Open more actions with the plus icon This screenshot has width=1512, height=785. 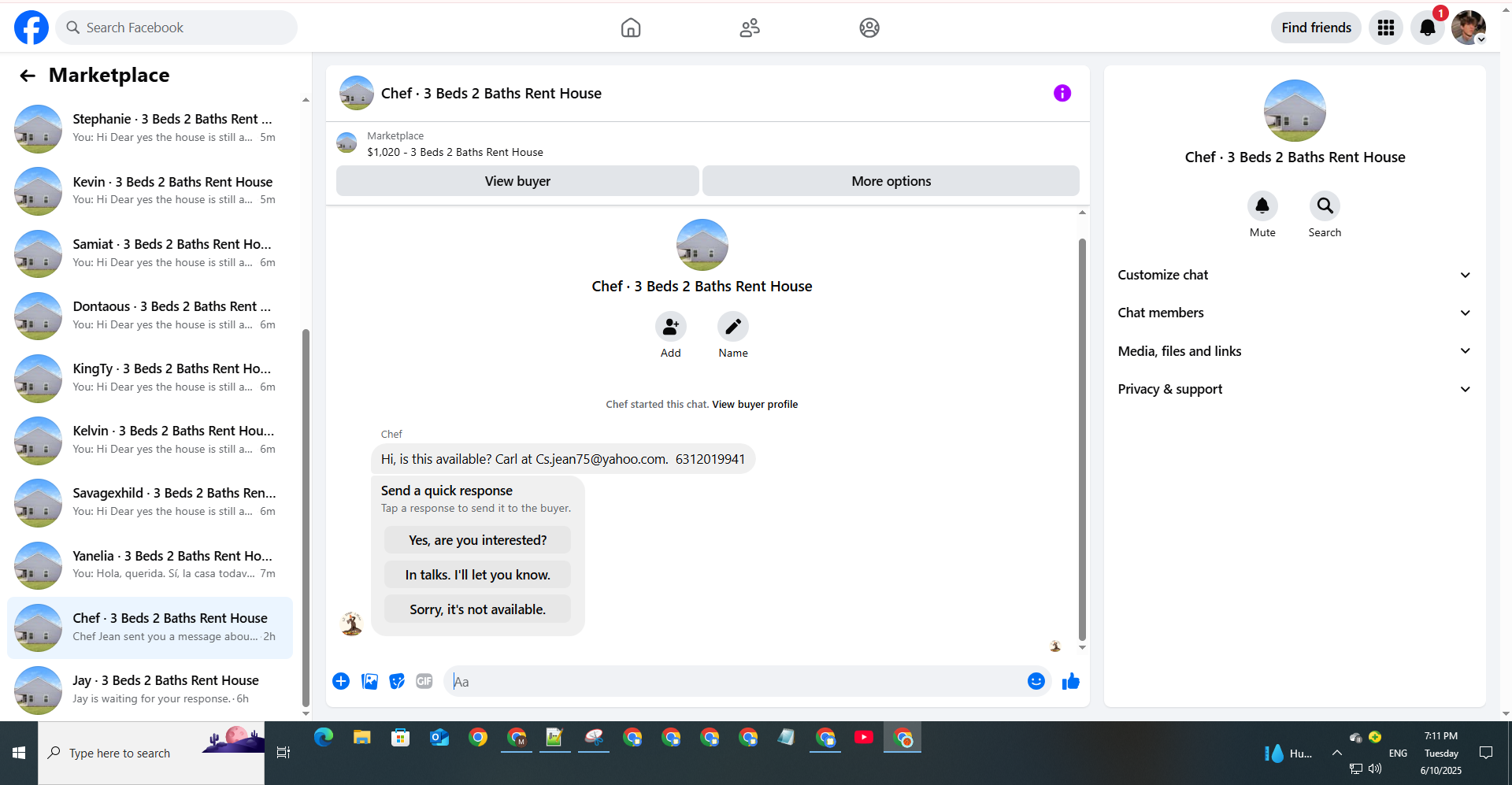(x=341, y=681)
